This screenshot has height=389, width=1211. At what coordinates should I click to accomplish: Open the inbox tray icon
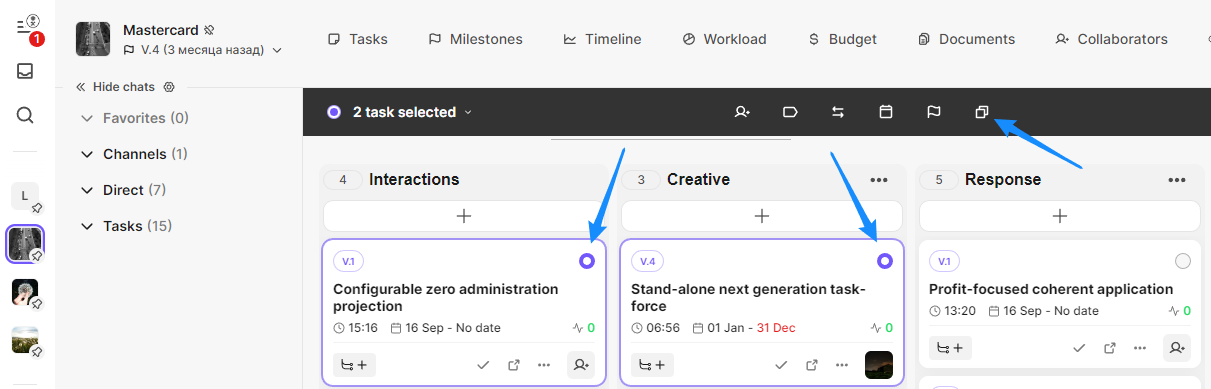pos(26,71)
